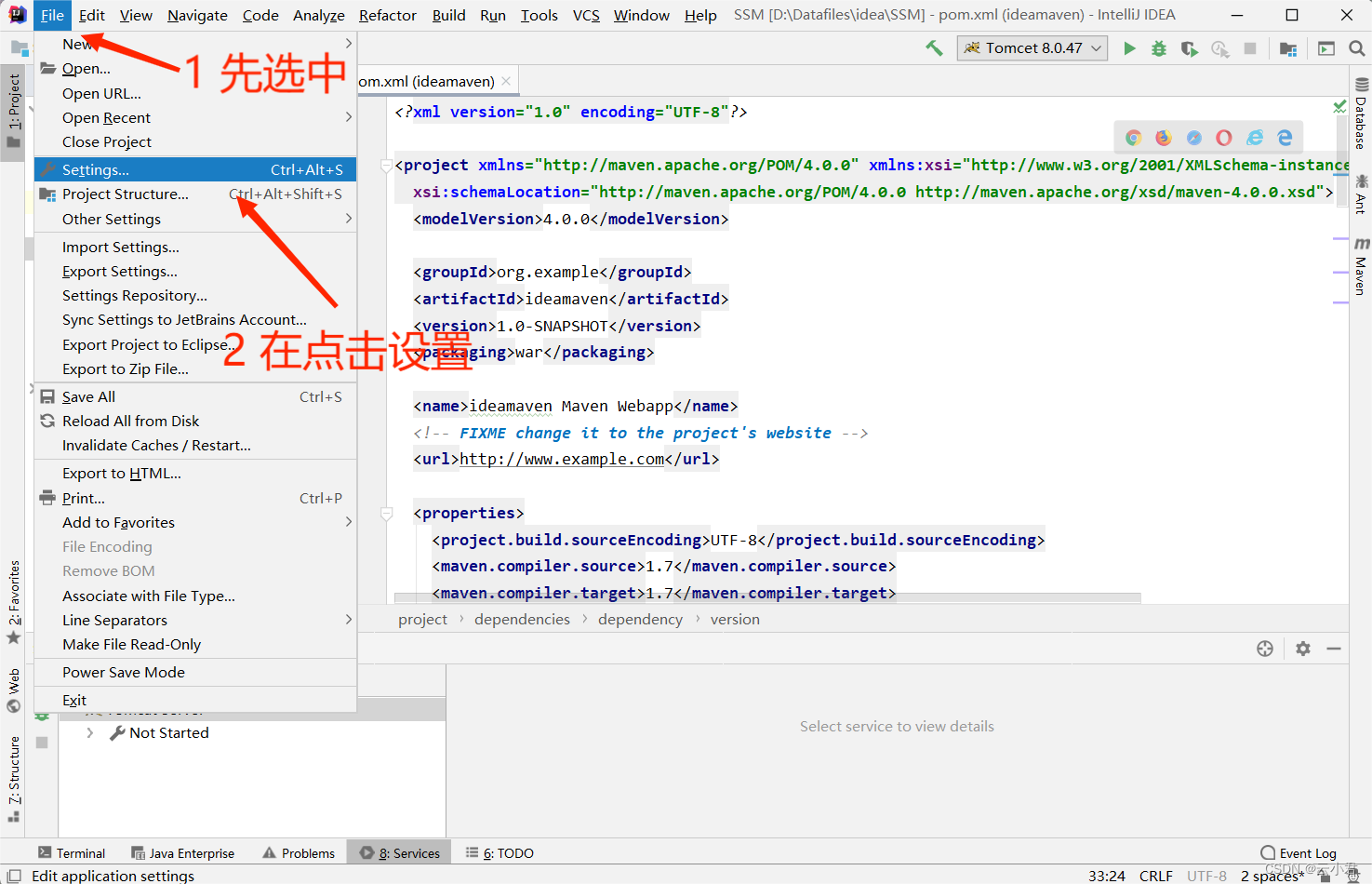Open pom.xml in Safari browser icon
1372x884 pixels.
1194,138
